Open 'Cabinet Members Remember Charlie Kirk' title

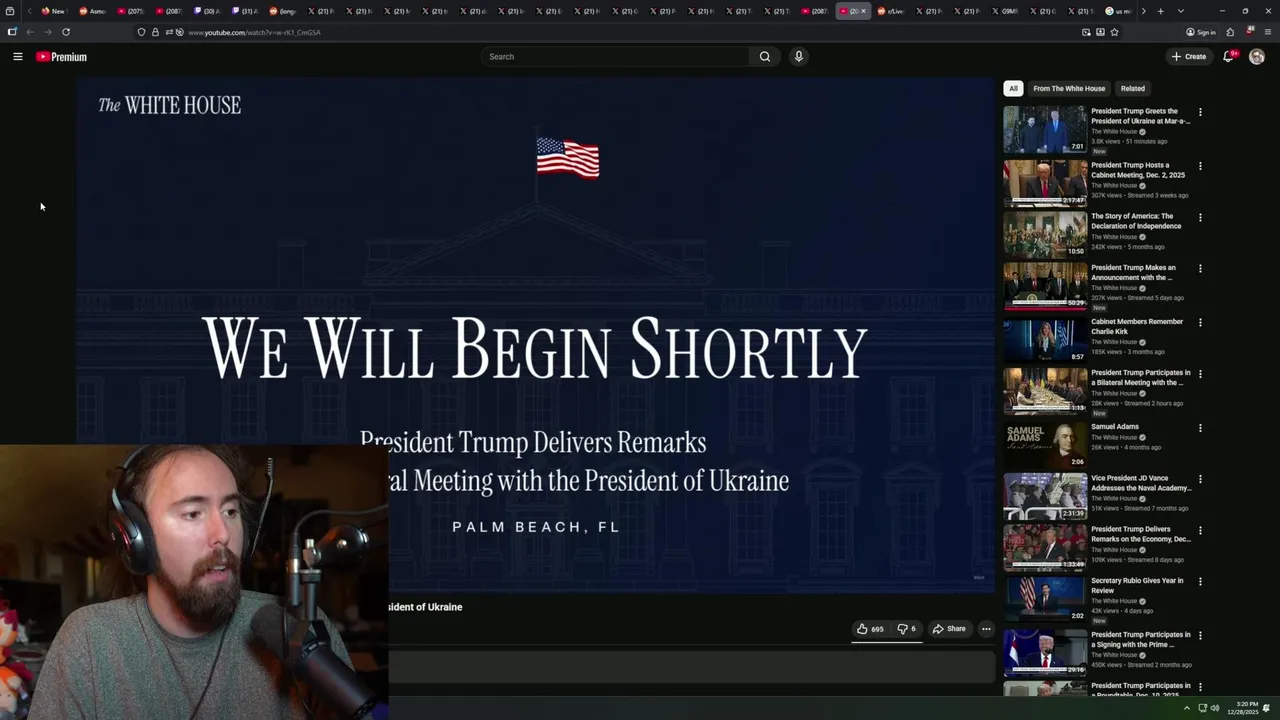(1137, 326)
